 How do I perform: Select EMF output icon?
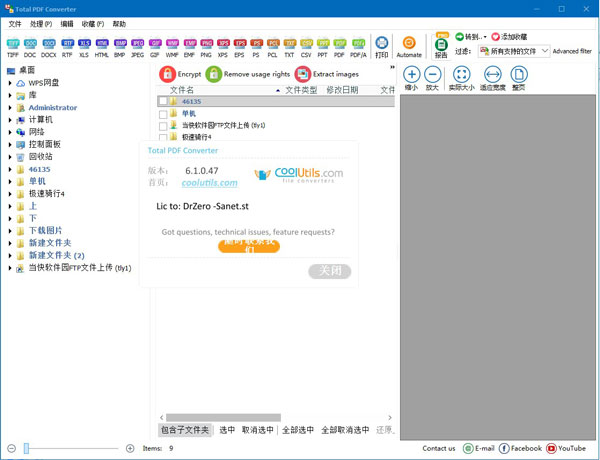pos(189,47)
